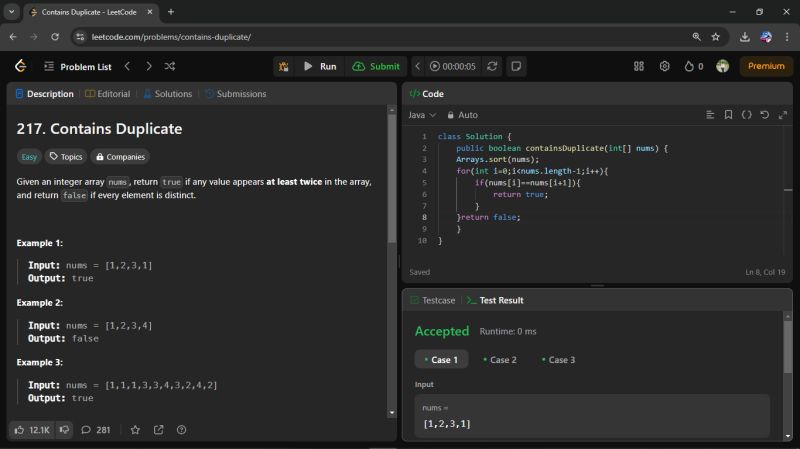Expand the Topics tag section

tap(66, 156)
